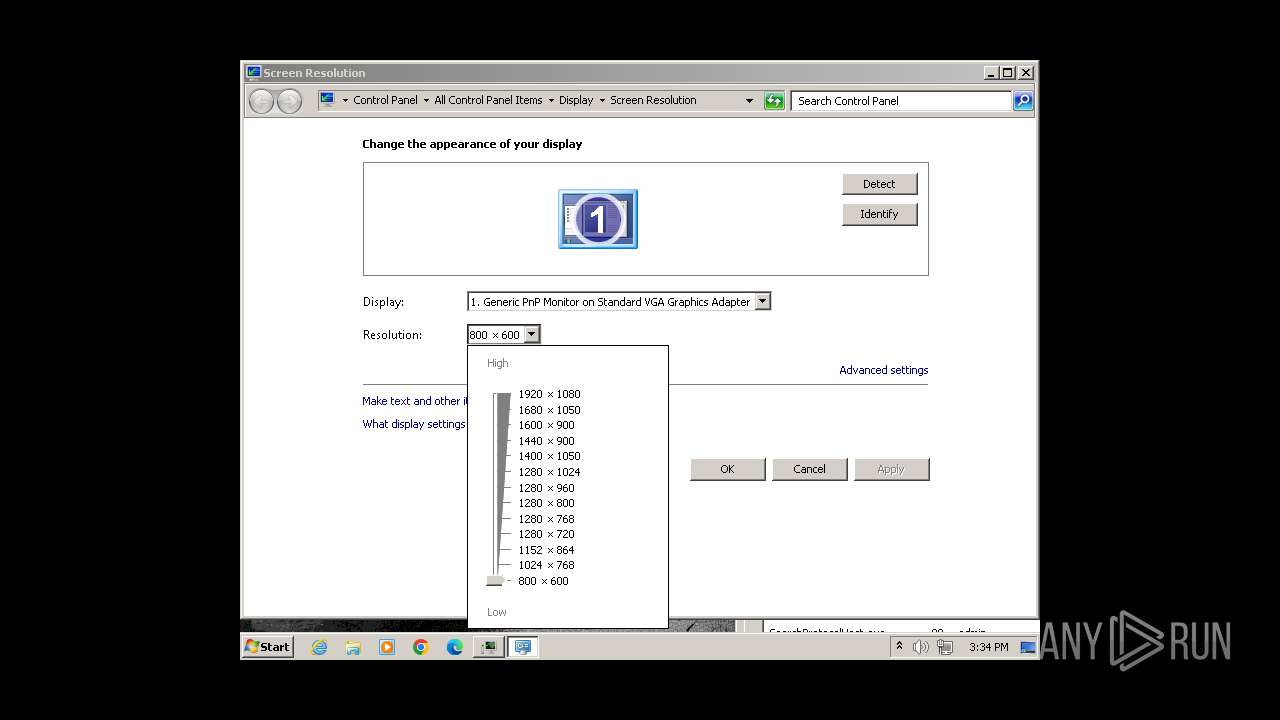Open the media player taskbar icon
Screen dimensions: 1280x720
[x=387, y=647]
